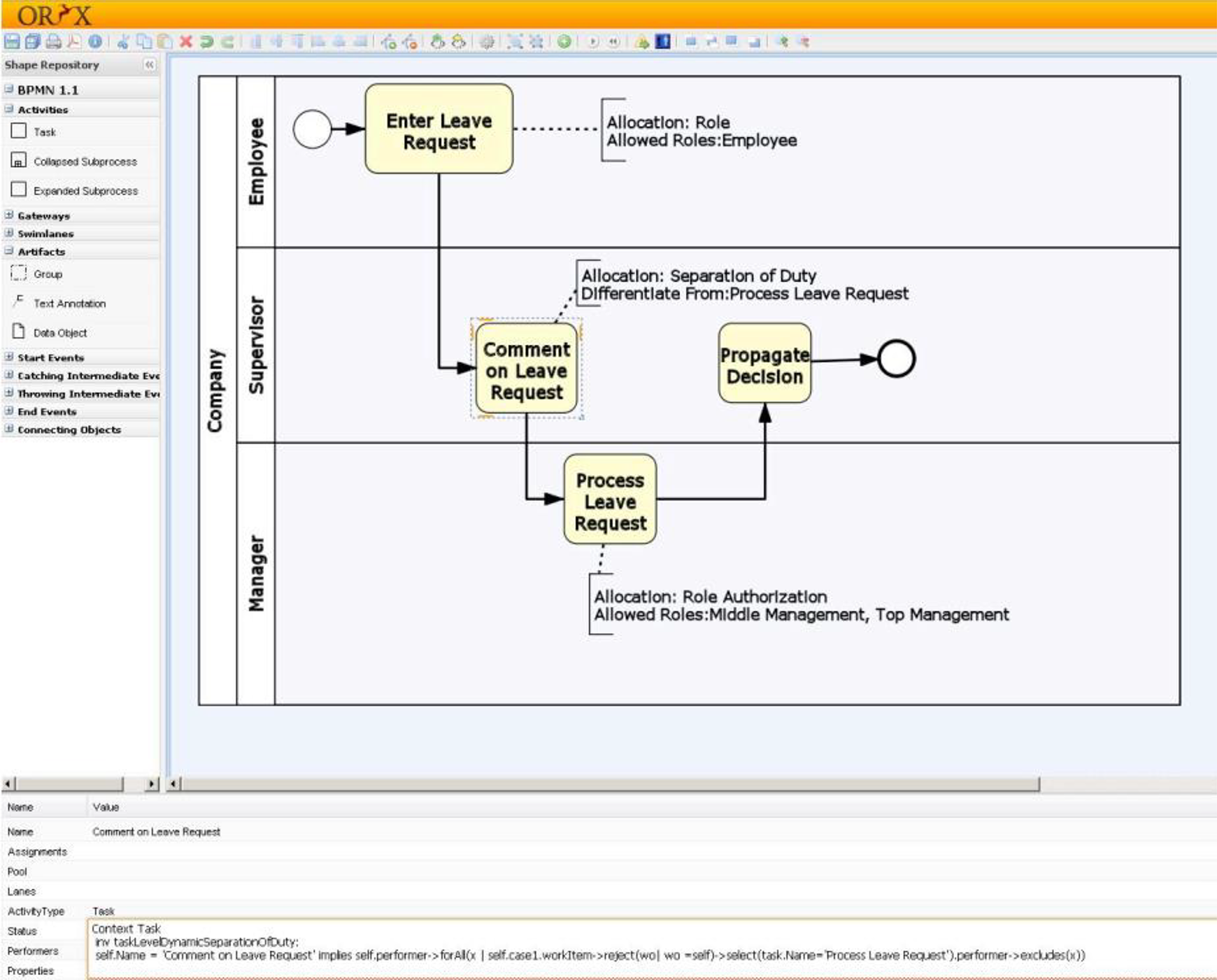1217x980 pixels.
Task: Export diagram using the PDF icon
Action: 73,41
